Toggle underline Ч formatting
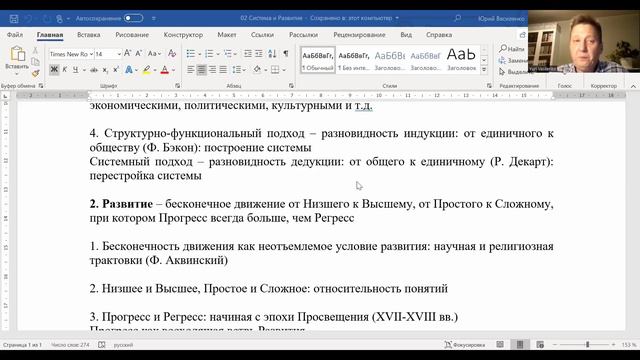Screen dimensions: 640x360 point(76,70)
